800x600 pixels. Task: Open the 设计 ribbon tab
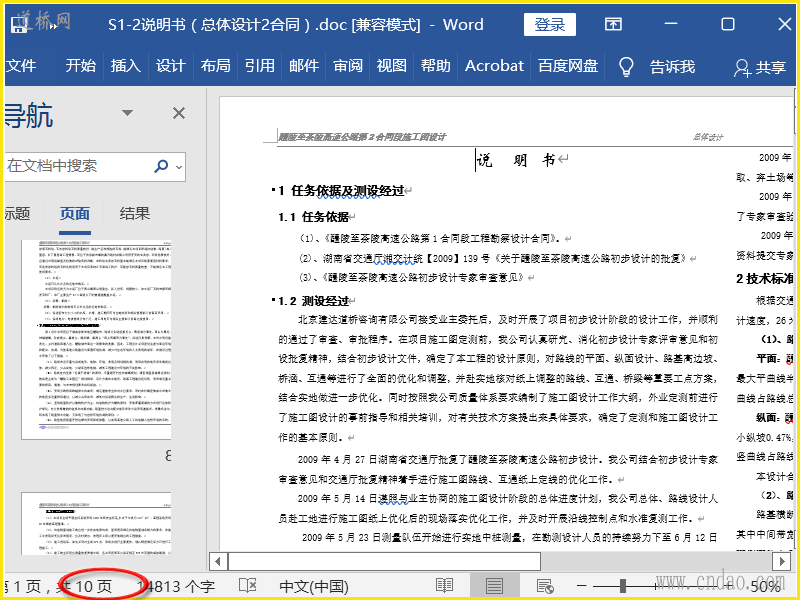coord(170,66)
